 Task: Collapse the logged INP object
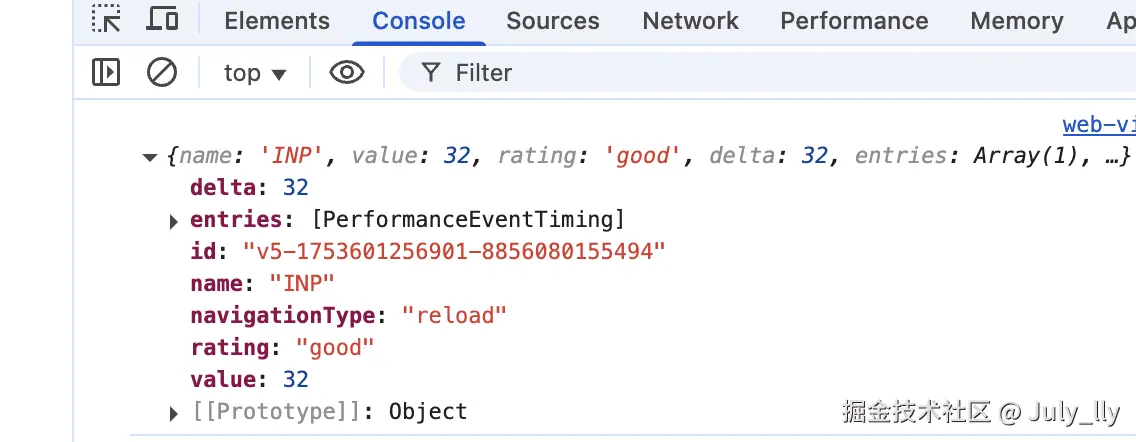[x=150, y=157]
